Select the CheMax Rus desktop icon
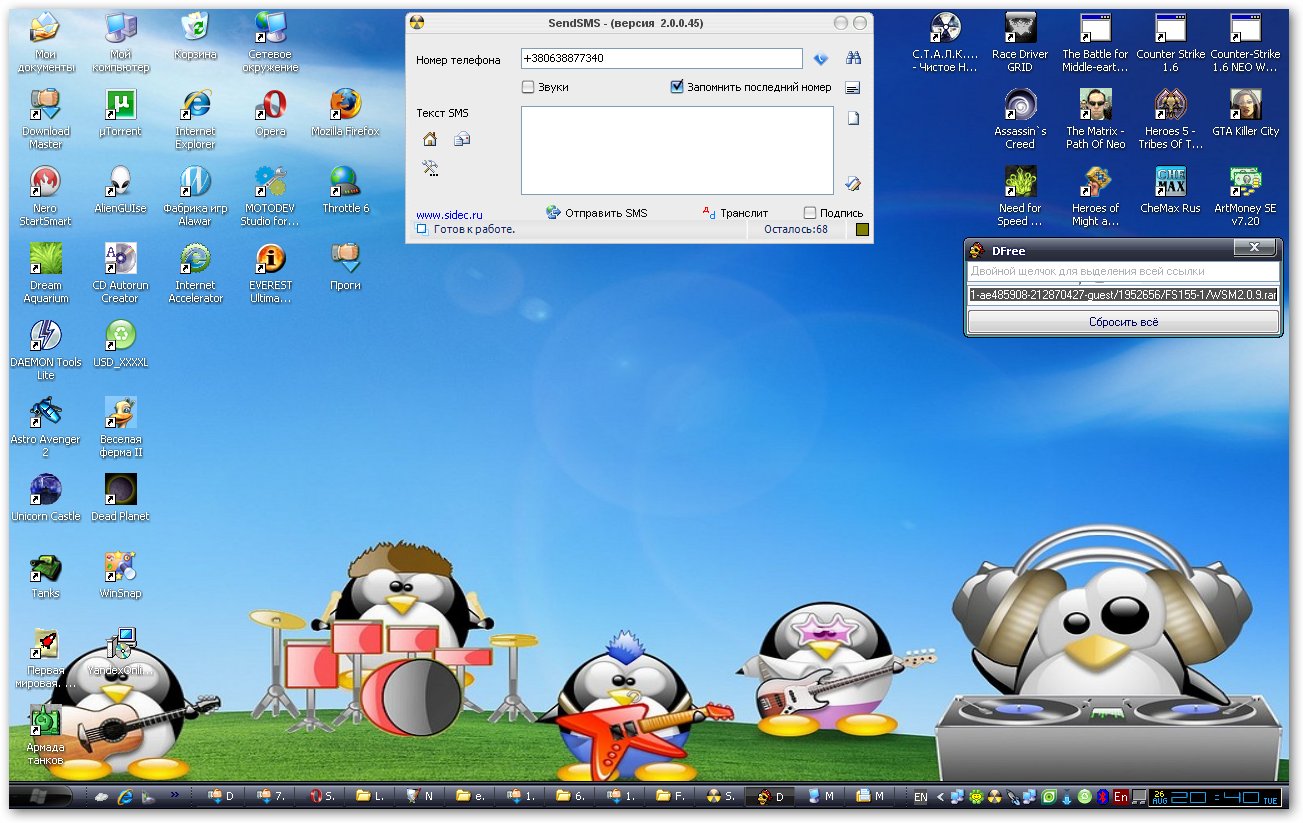1303x823 pixels. tap(1170, 190)
